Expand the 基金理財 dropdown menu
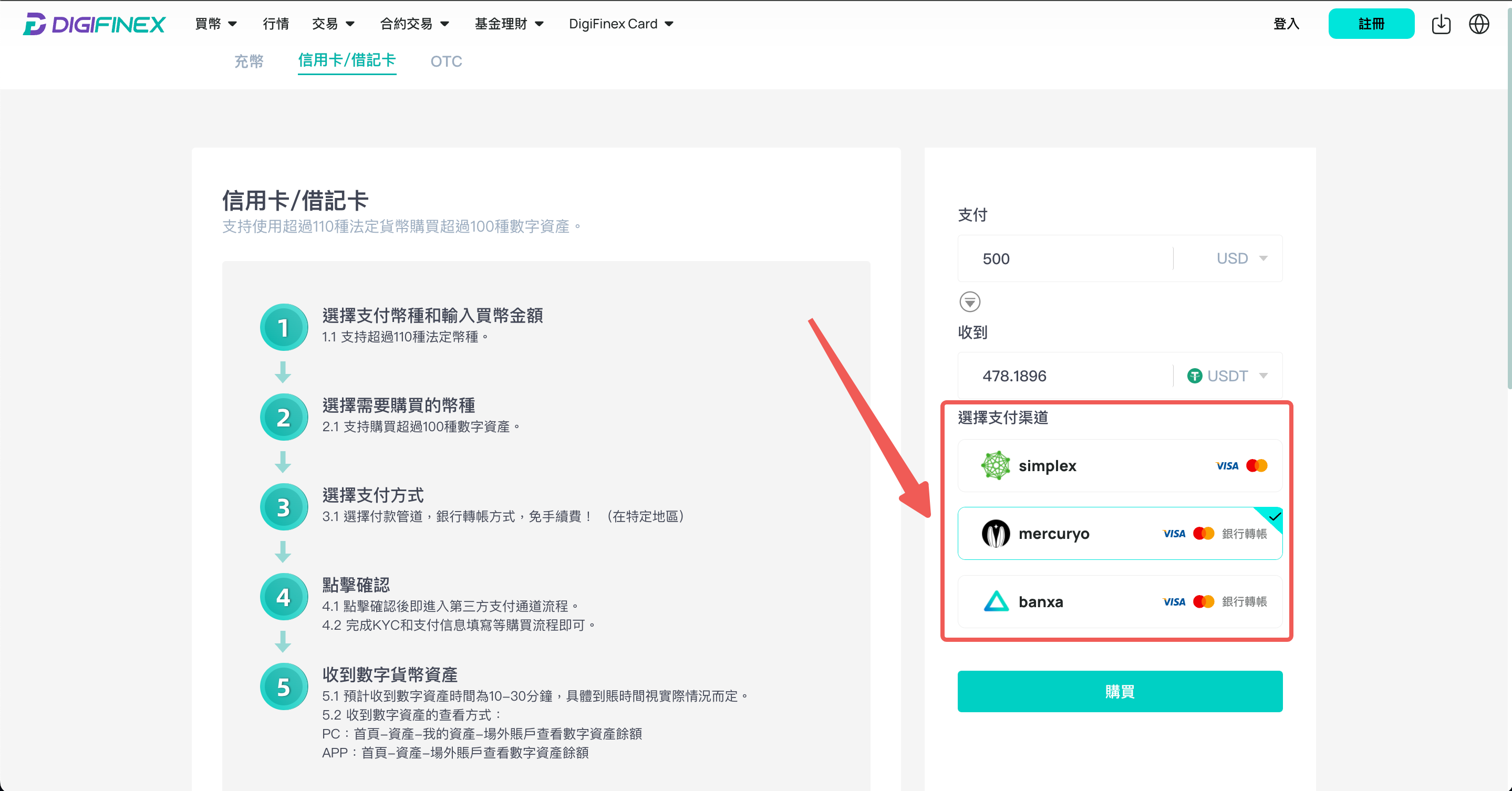1512x791 pixels. 509,24
